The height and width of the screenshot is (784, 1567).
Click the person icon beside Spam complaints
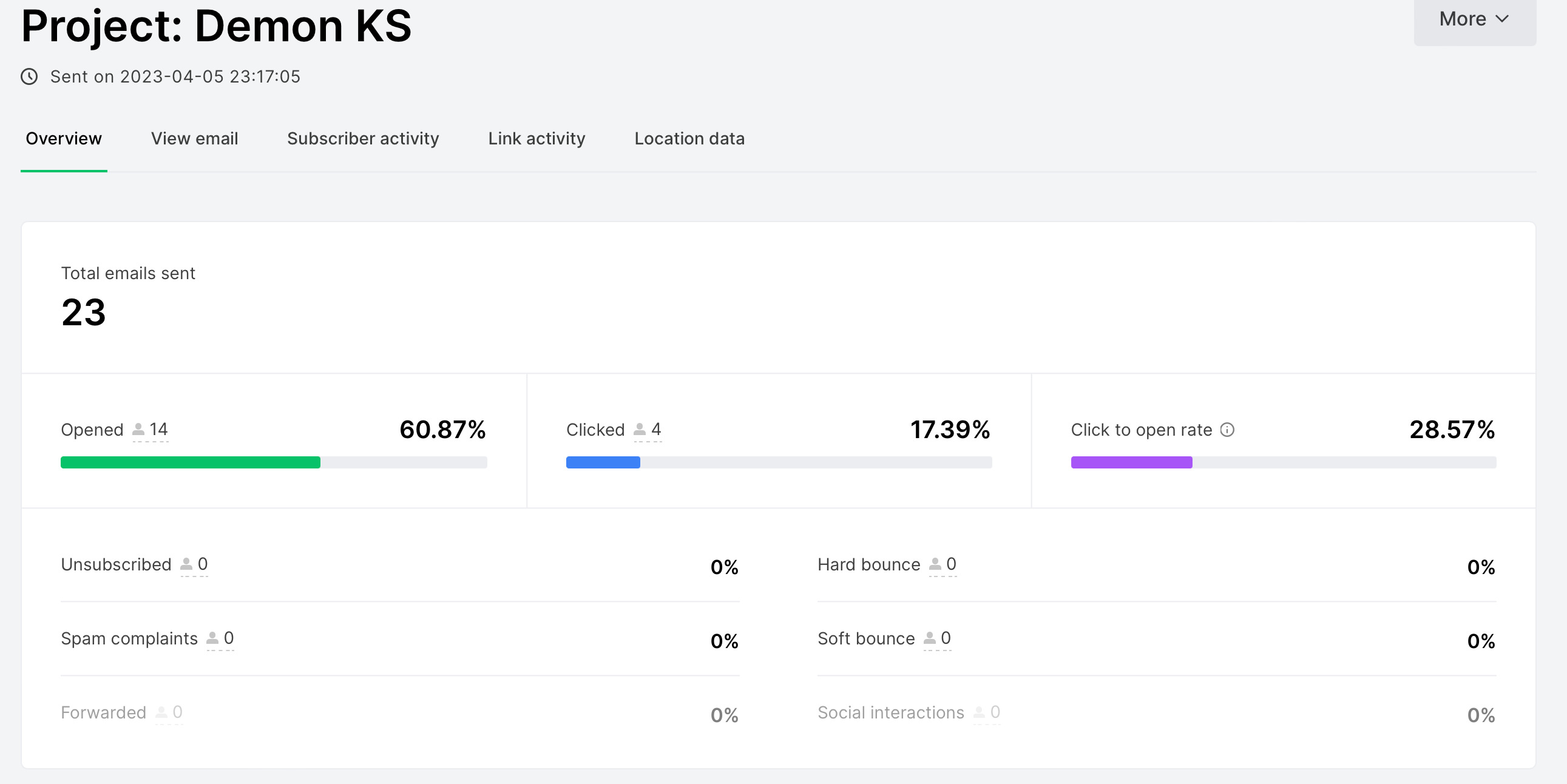[212, 638]
